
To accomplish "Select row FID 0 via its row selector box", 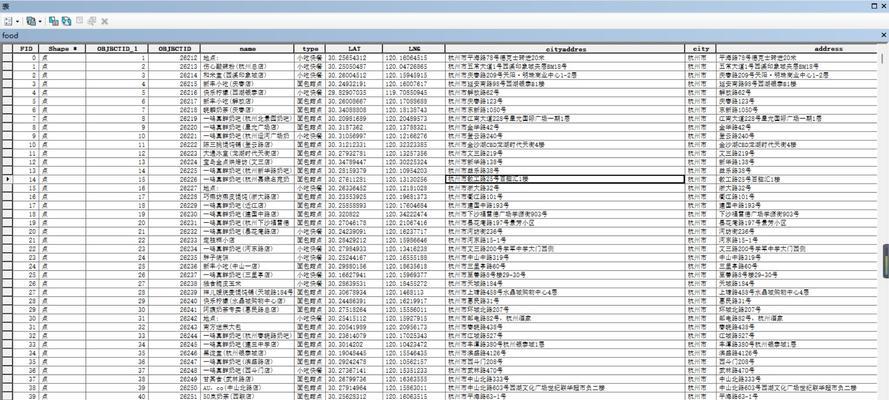I will (7, 58).
